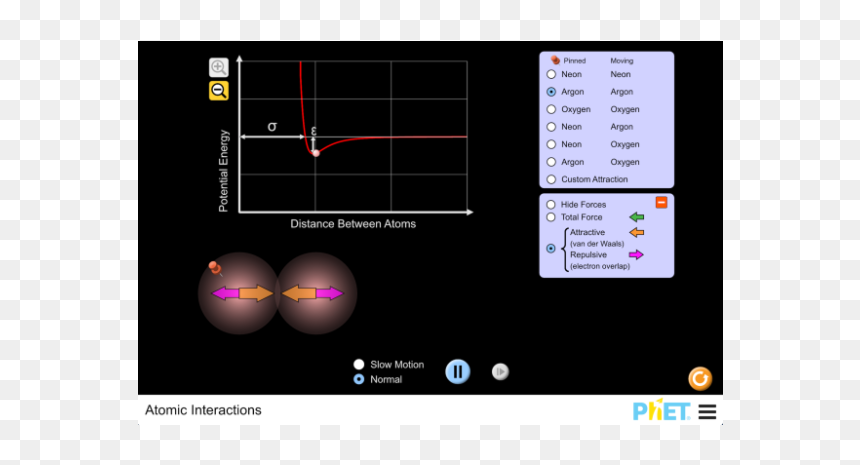The width and height of the screenshot is (860, 465).
Task: Click the 'Potential Energy' axis label
Action: coord(223,171)
